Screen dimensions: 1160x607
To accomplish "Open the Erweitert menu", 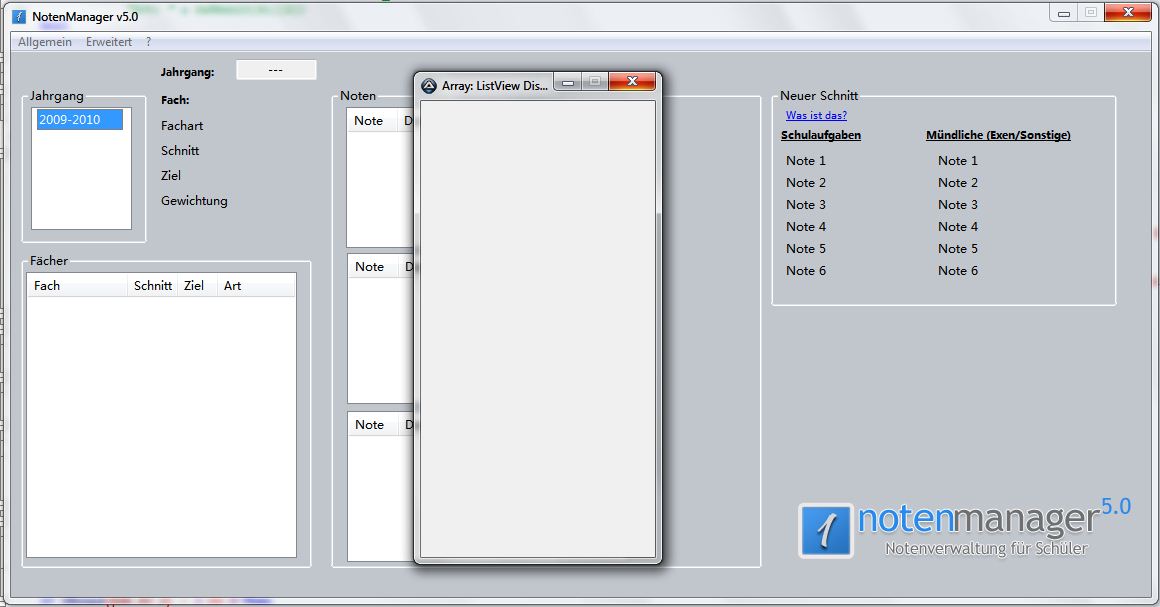I will tap(109, 42).
